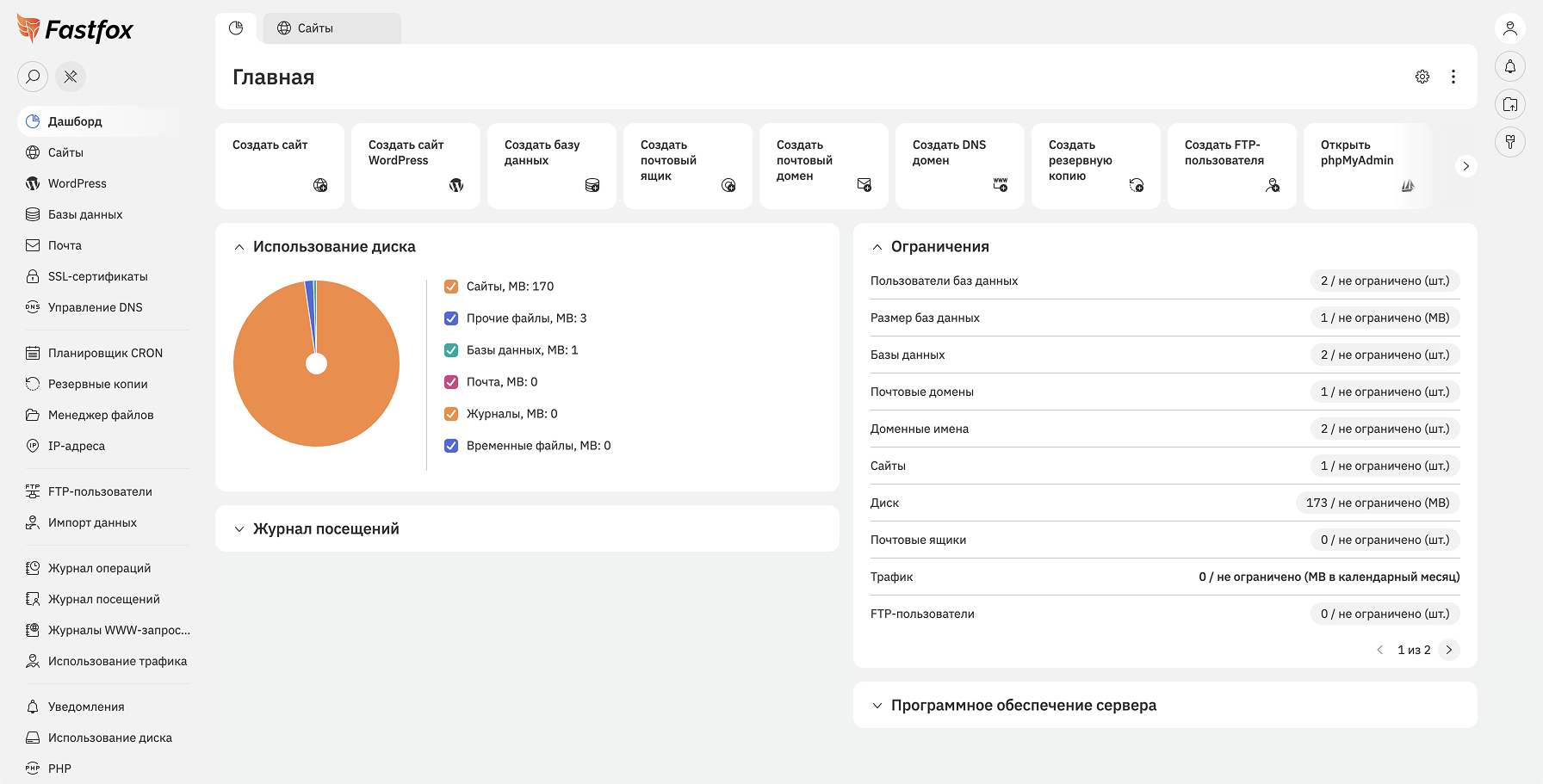
Task: Expand the Журнал посещений panel
Action: pos(239,529)
